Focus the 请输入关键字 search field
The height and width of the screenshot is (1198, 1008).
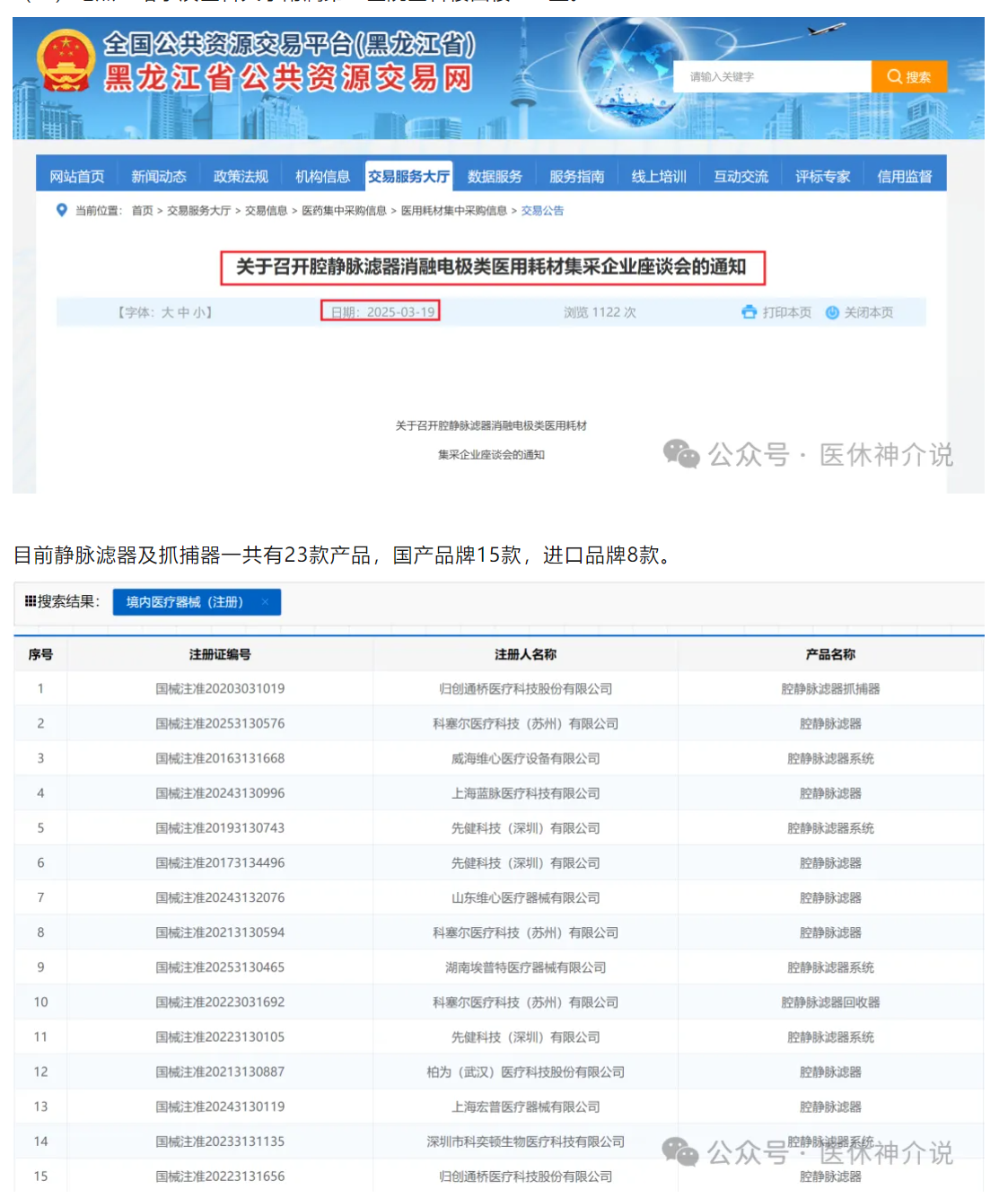tap(773, 77)
